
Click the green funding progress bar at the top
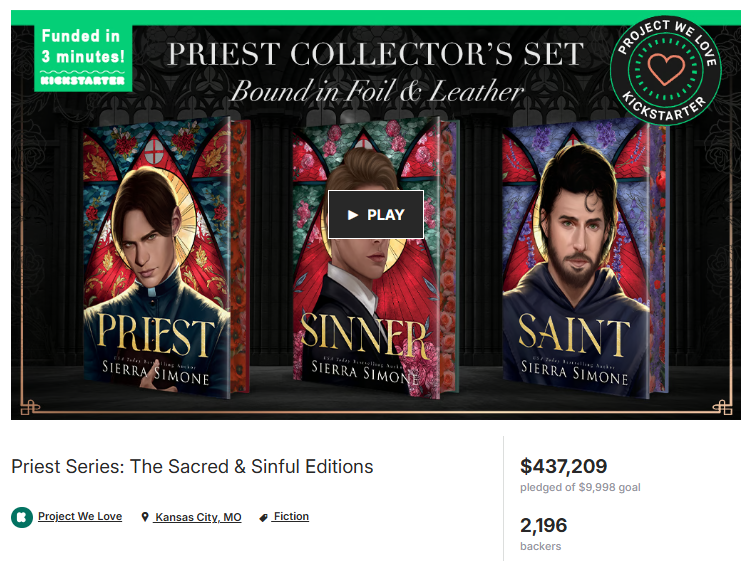pyautogui.click(x=375, y=16)
